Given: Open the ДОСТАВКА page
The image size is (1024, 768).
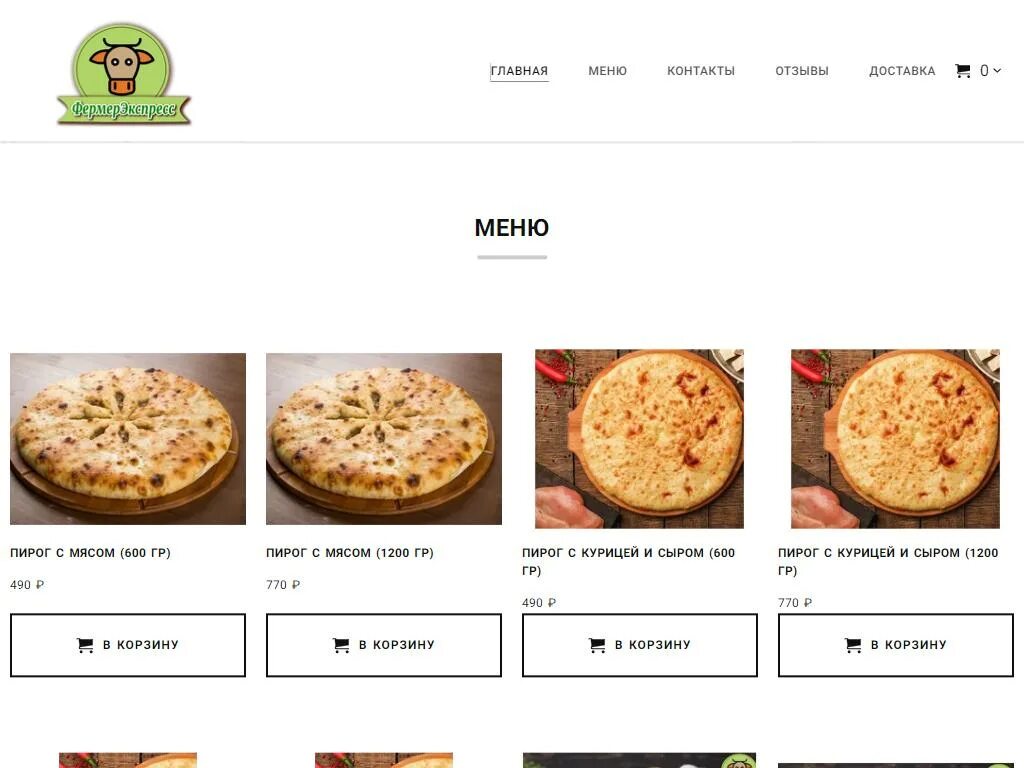Looking at the screenshot, I should click(902, 71).
